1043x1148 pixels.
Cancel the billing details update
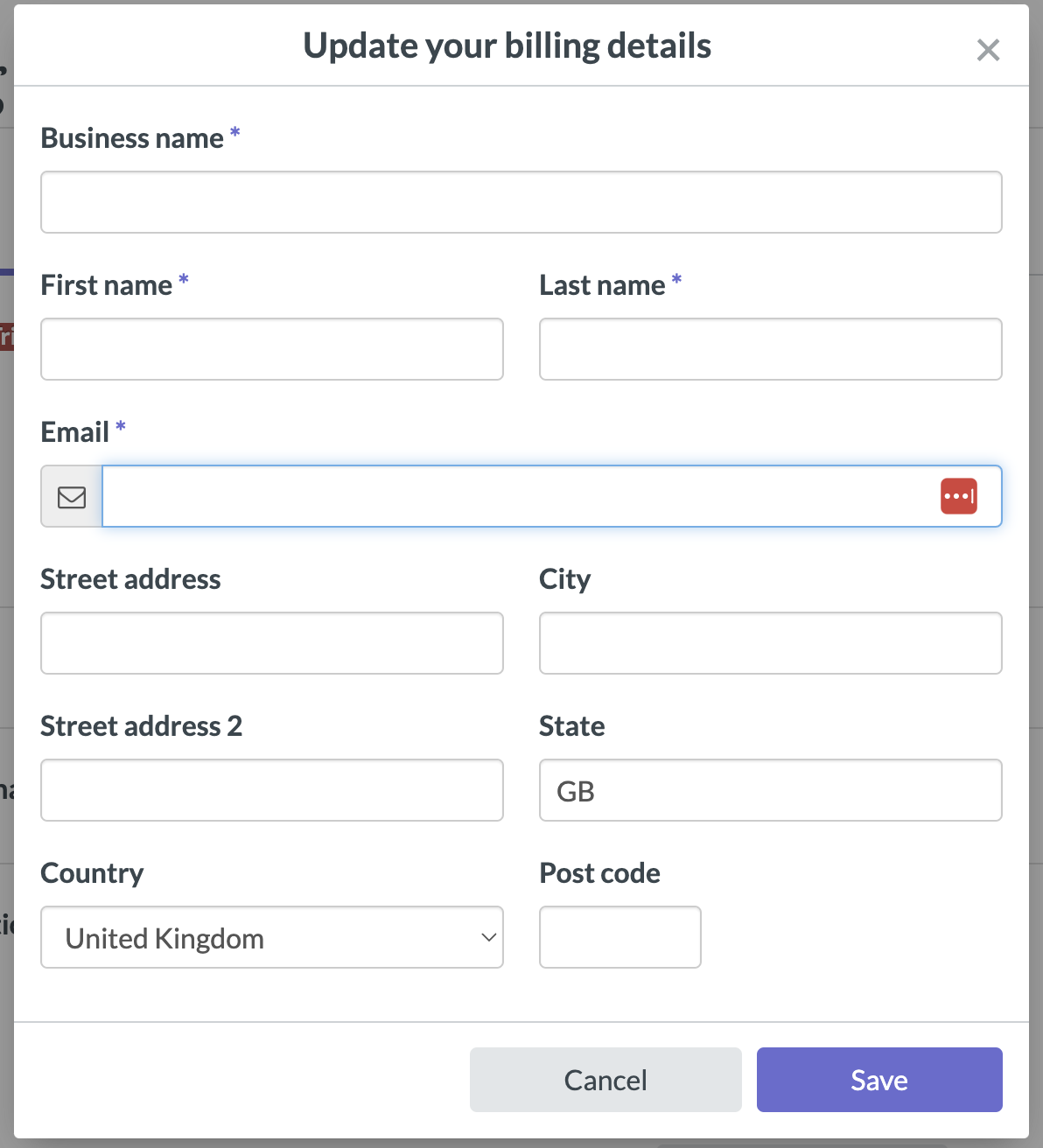tap(605, 1080)
